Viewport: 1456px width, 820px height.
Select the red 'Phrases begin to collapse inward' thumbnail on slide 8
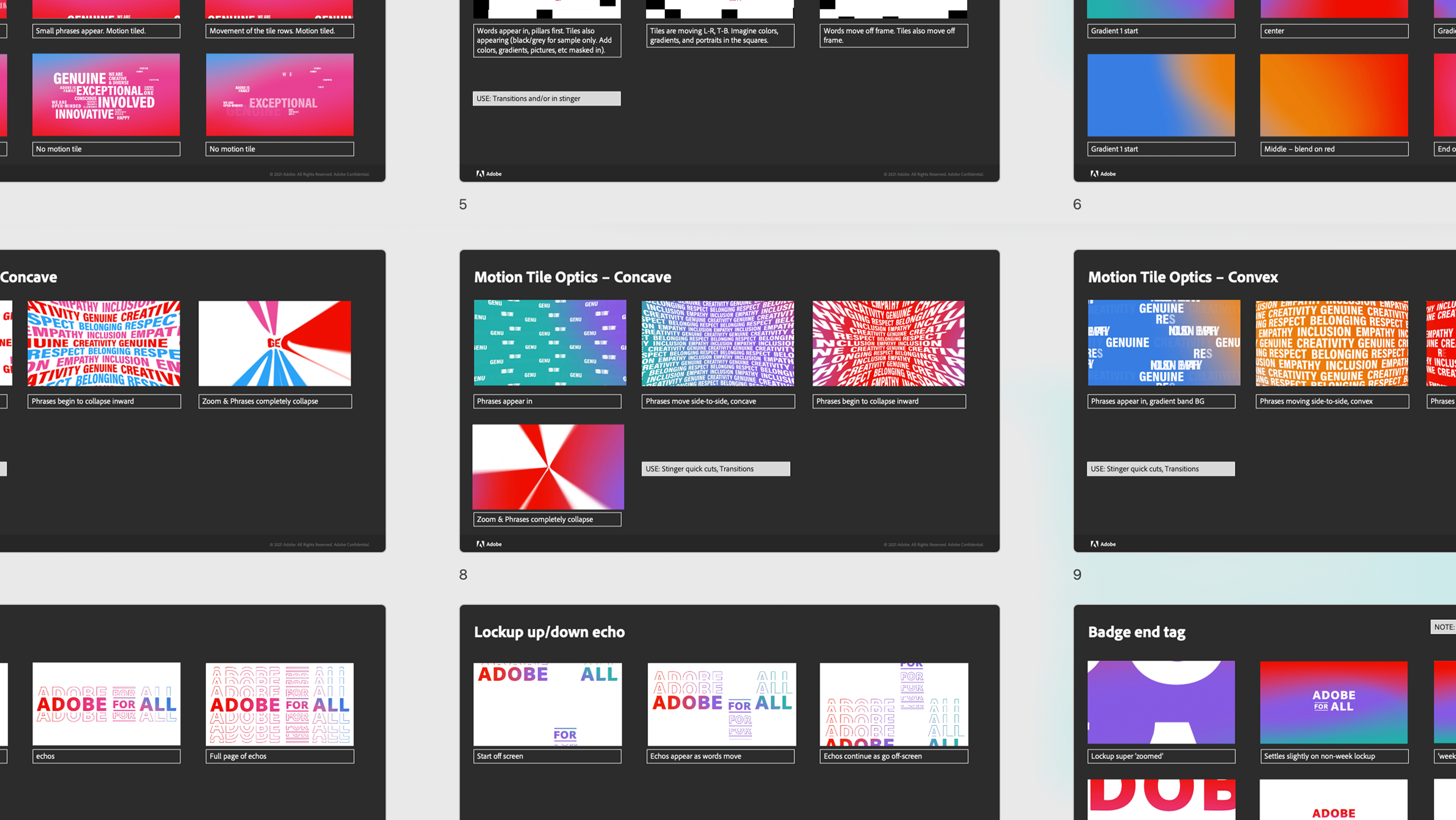pyautogui.click(x=889, y=343)
